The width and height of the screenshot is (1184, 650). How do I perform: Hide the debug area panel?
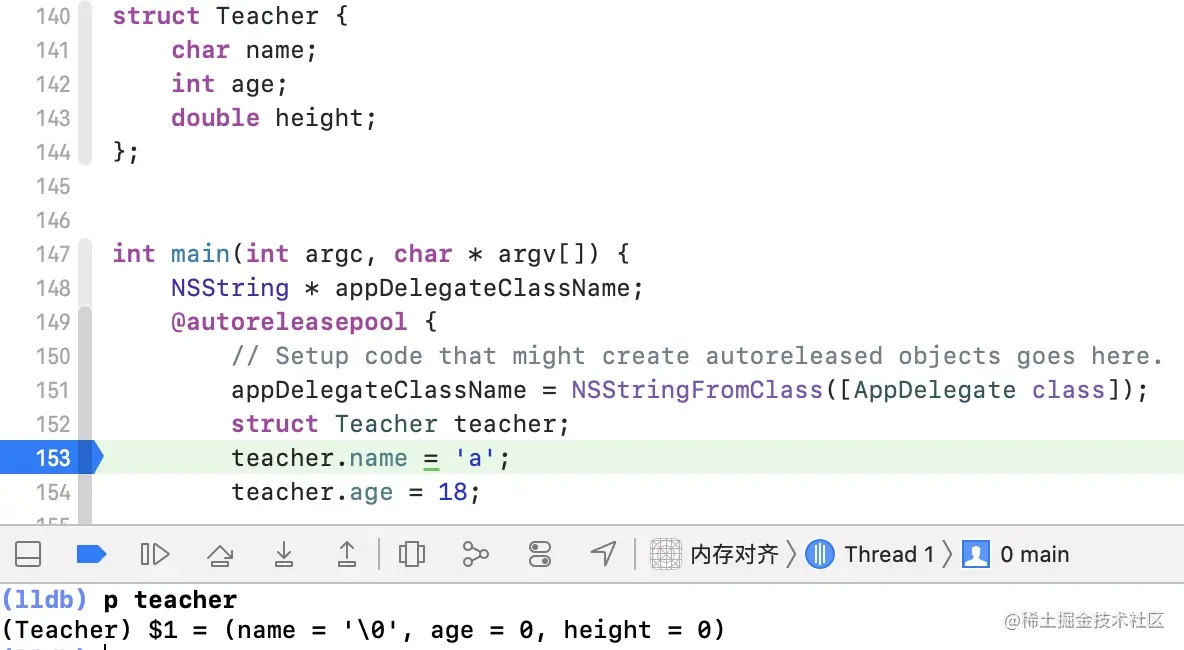28,554
